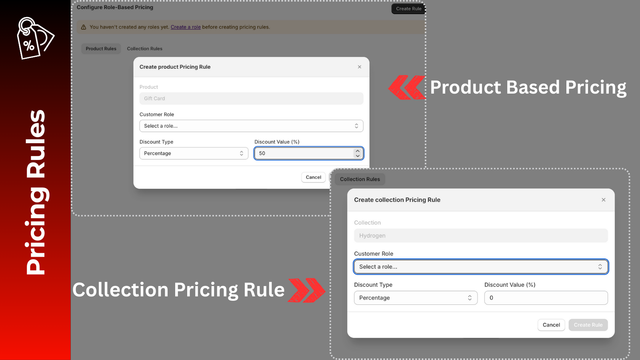Click the disabled Product field showing Gift Card
The width and height of the screenshot is (640, 360).
(251, 98)
